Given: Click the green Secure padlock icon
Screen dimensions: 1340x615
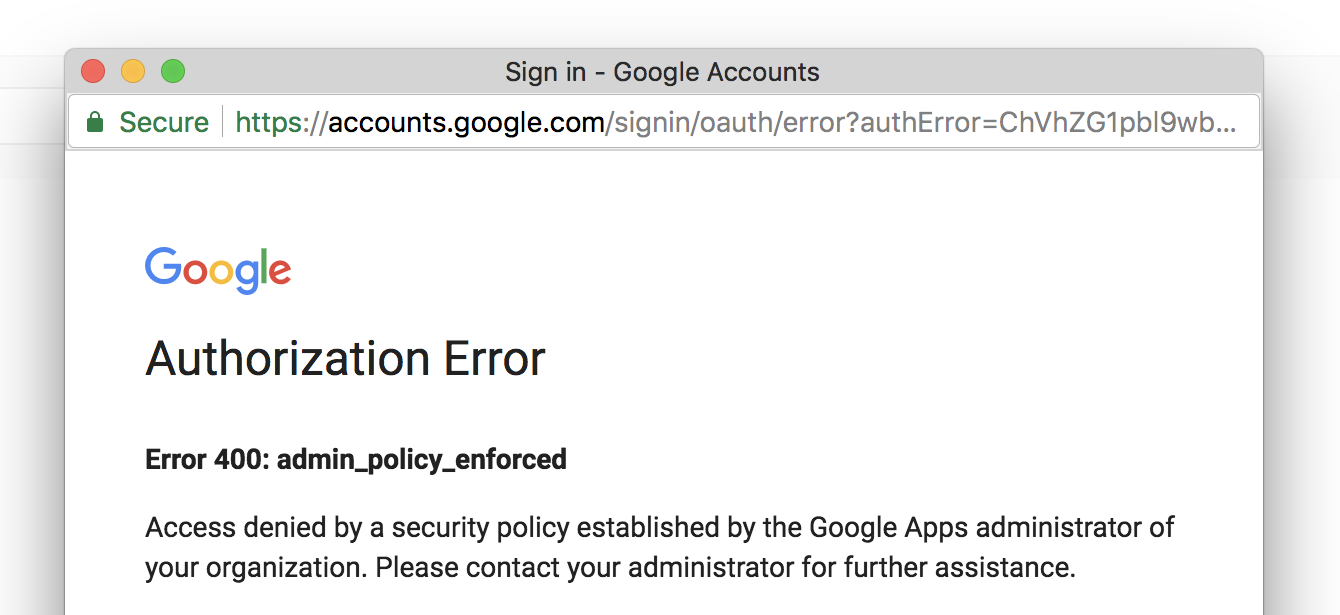Looking at the screenshot, I should pos(95,122).
